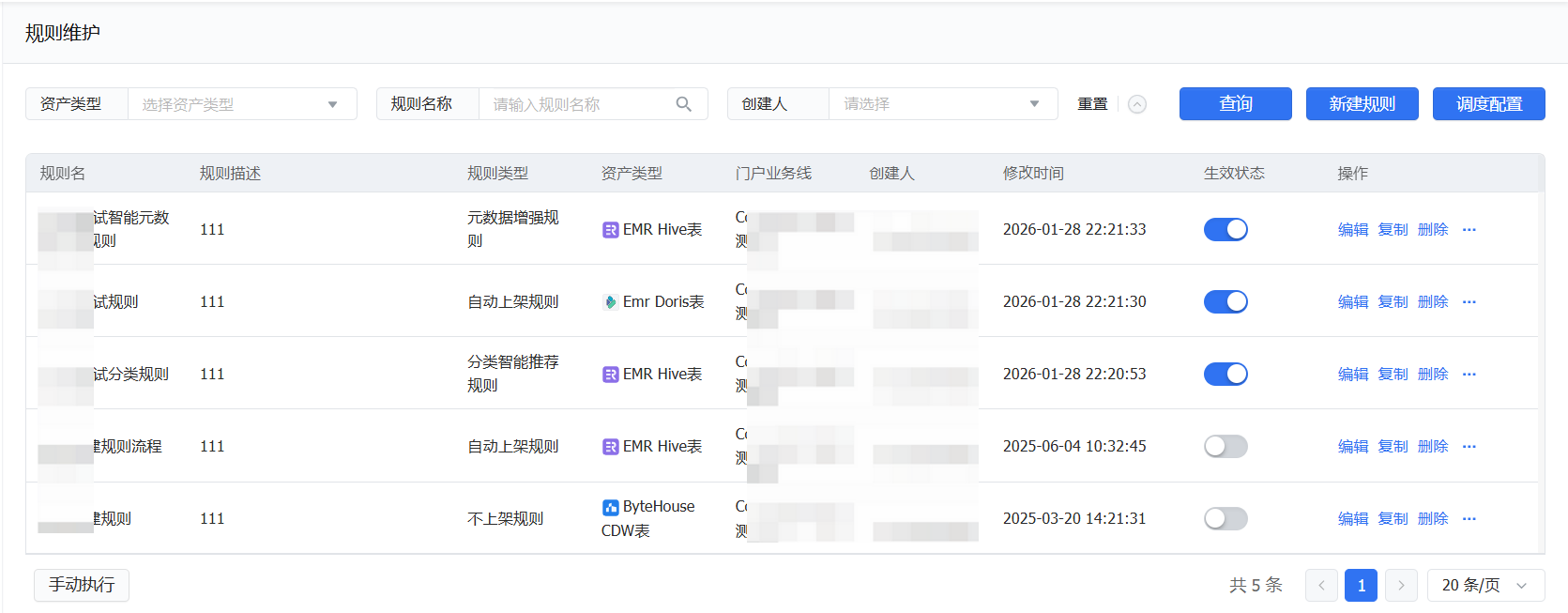Click 编辑 for 2026-01-28 22:21:30 row
1568x613 pixels.
[1353, 302]
